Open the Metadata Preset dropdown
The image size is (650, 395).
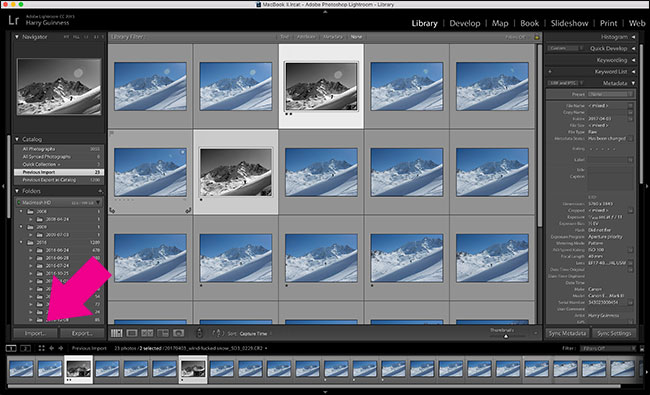611,94
